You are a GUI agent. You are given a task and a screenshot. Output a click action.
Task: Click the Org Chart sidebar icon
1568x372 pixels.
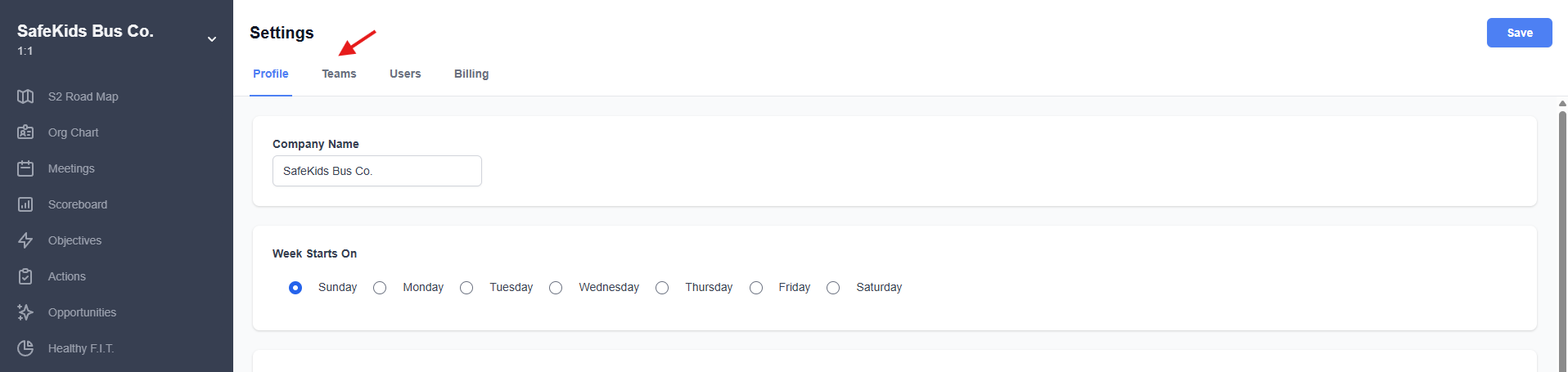(25, 132)
